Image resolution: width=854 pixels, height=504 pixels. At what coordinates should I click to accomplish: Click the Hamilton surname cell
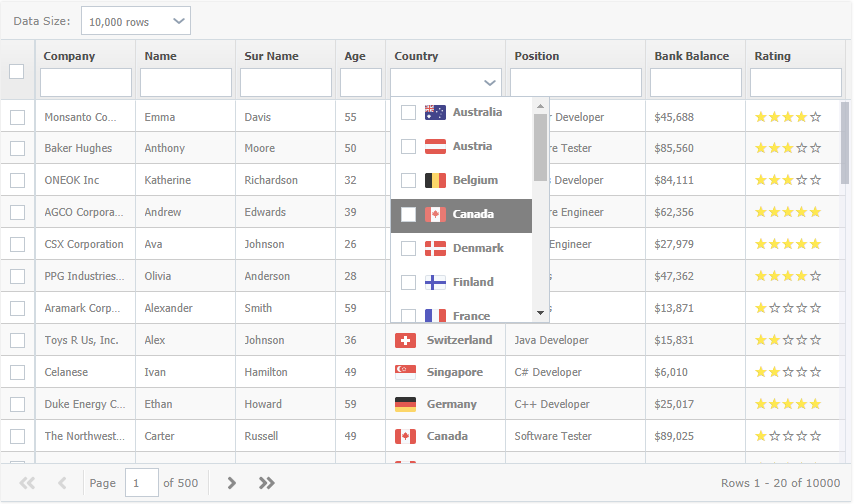(x=285, y=372)
